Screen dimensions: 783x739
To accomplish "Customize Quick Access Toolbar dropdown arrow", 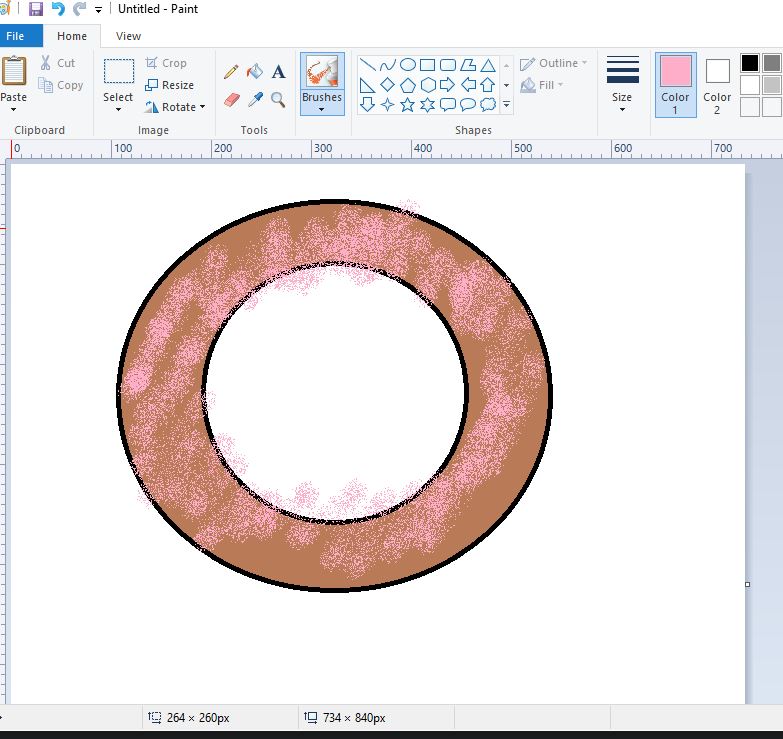I will 98,9.
